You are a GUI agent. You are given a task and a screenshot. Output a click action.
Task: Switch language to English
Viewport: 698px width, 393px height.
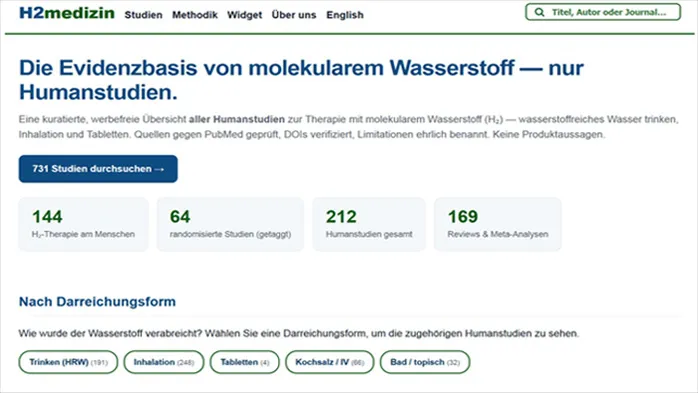tap(345, 15)
